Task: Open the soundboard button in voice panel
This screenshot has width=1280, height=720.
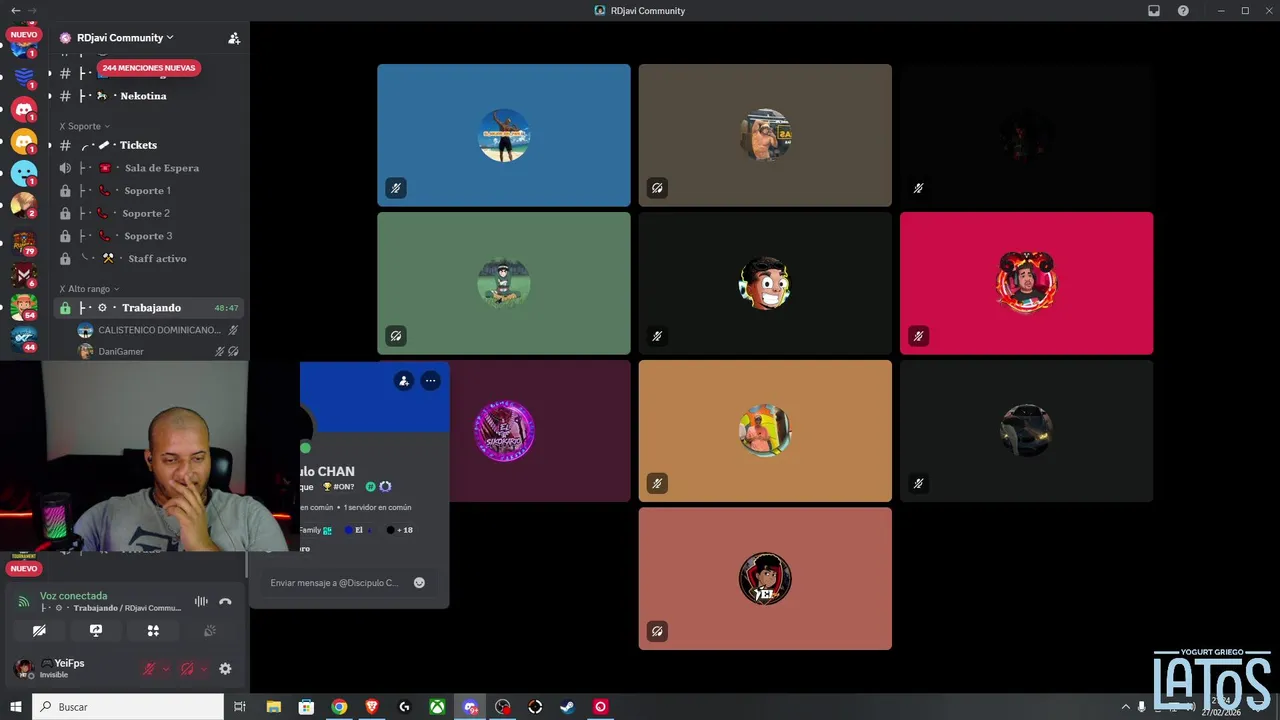Action: (210, 631)
